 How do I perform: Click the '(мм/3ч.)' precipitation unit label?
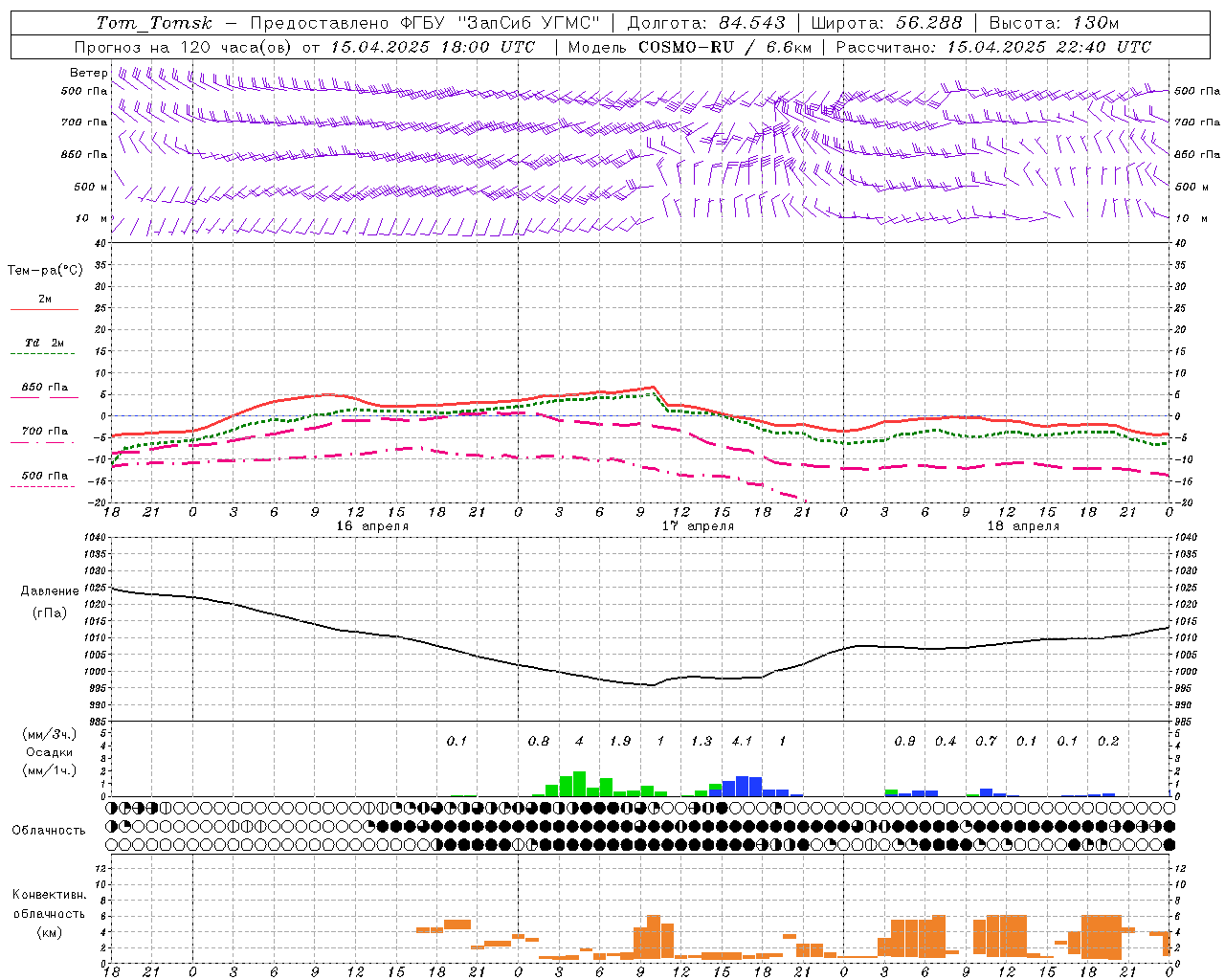click(x=49, y=735)
